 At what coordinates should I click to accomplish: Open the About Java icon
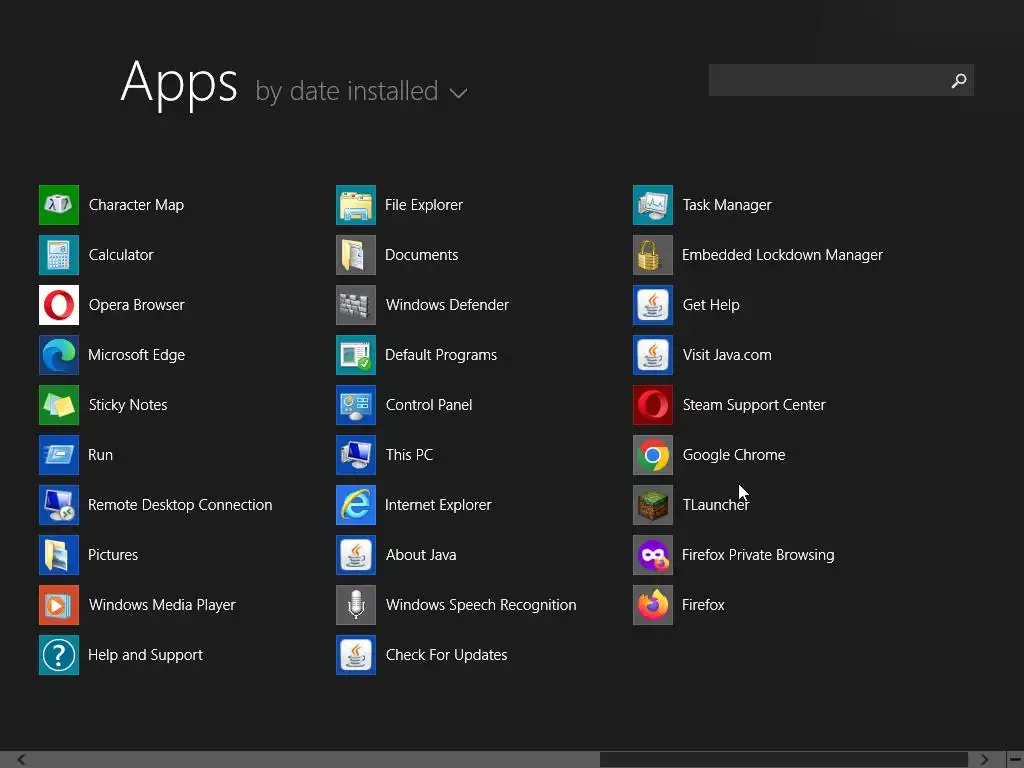[x=356, y=555]
